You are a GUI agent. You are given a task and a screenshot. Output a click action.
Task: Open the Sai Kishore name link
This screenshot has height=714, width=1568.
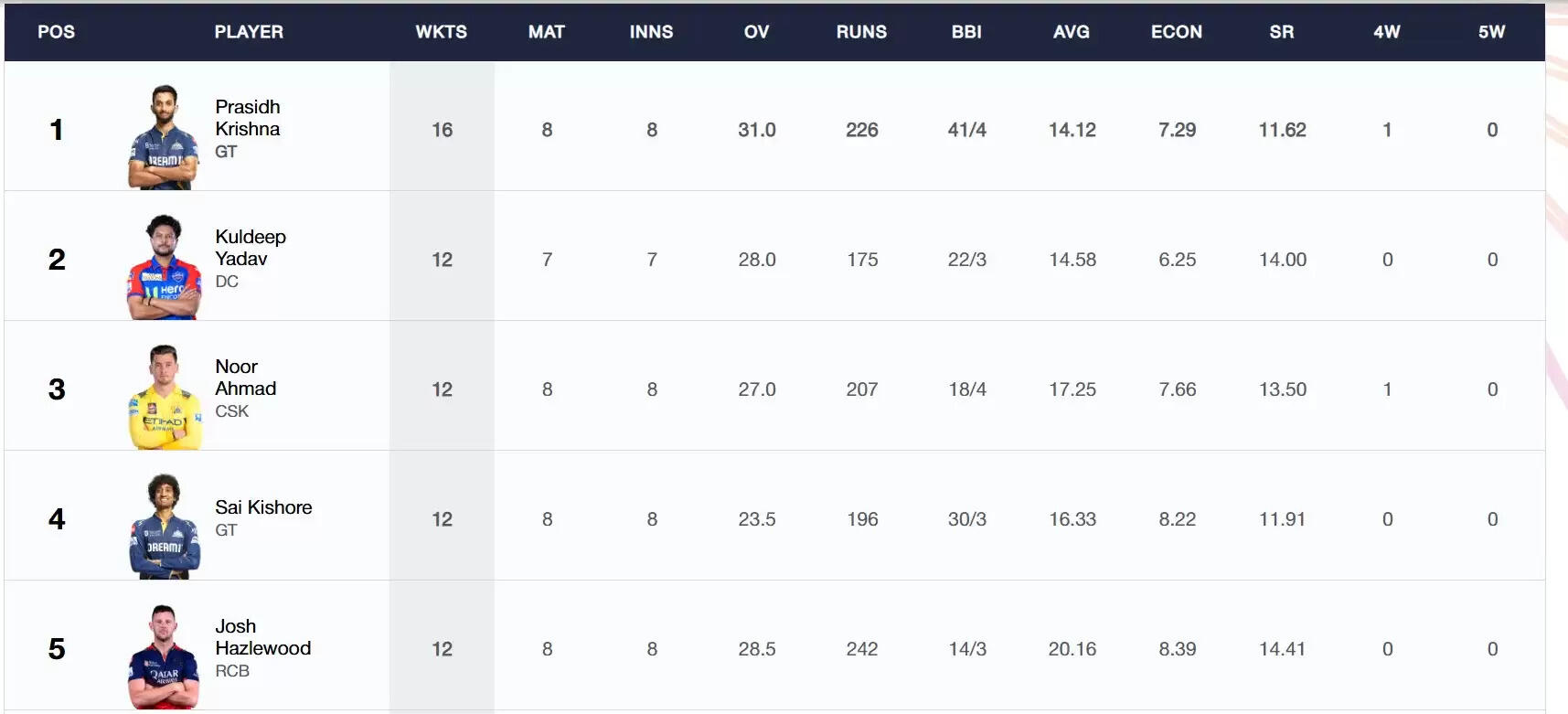click(263, 507)
